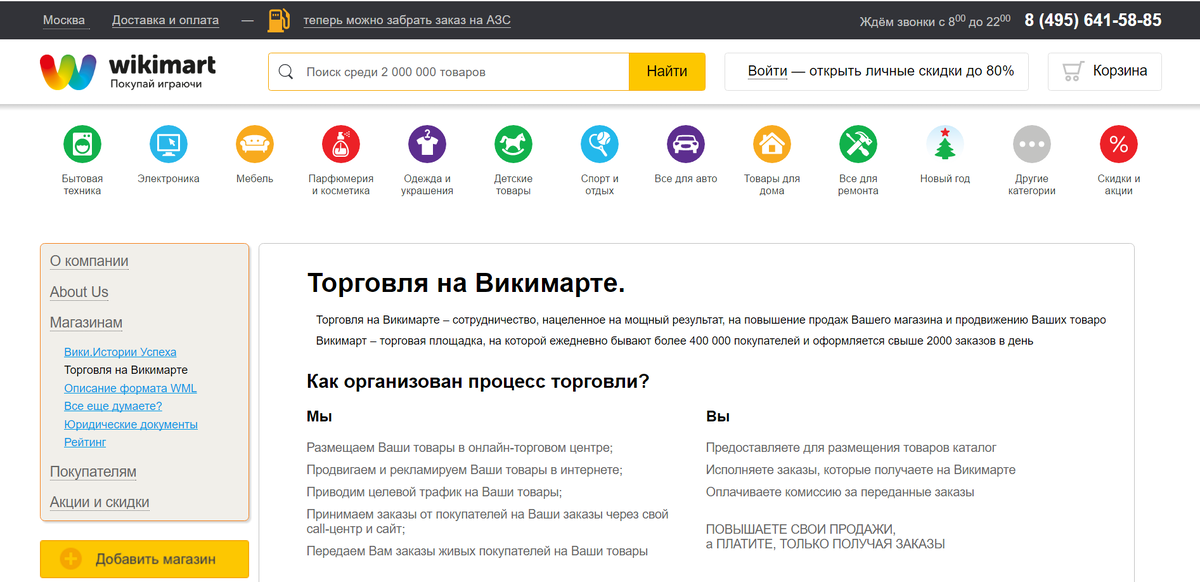
Task: Click the Добавить магазин button
Action: click(144, 559)
